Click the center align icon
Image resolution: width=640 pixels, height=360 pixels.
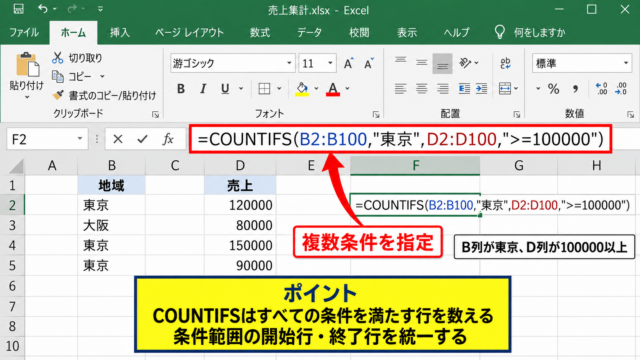[422, 89]
